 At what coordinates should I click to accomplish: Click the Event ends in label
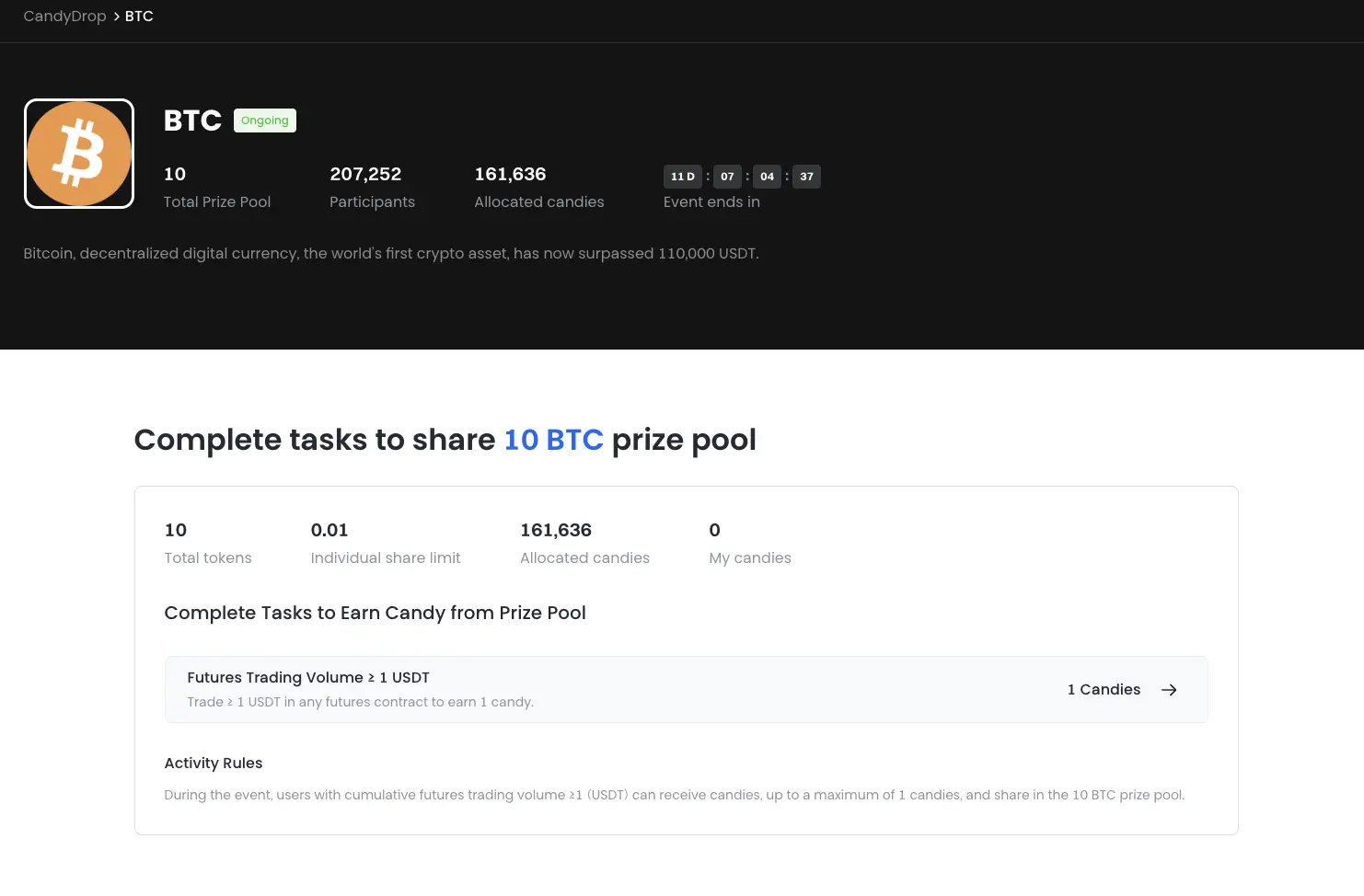pos(711,201)
